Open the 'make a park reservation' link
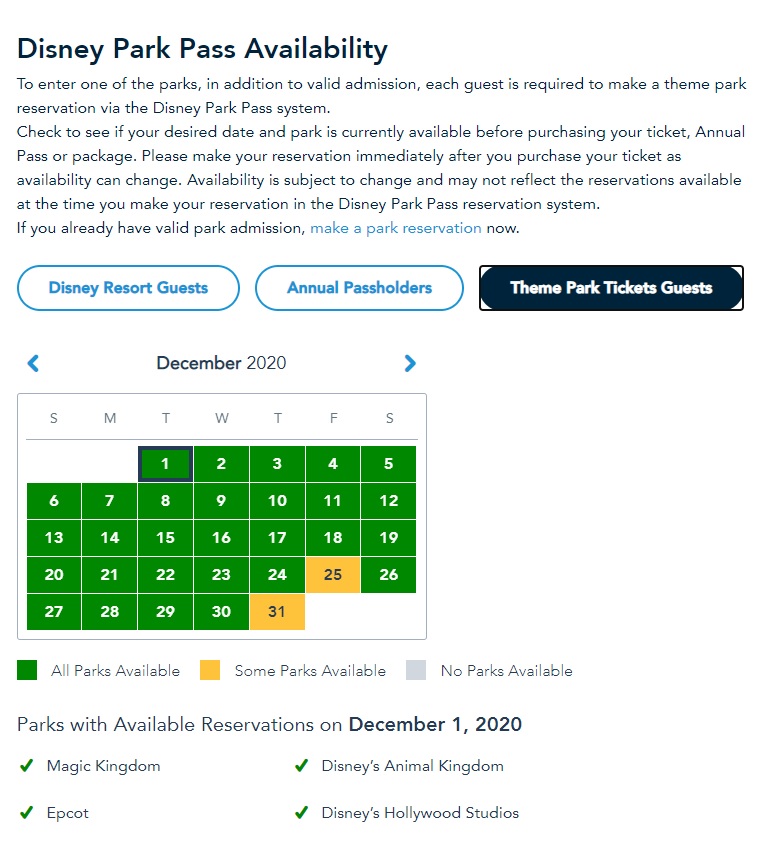 396,228
